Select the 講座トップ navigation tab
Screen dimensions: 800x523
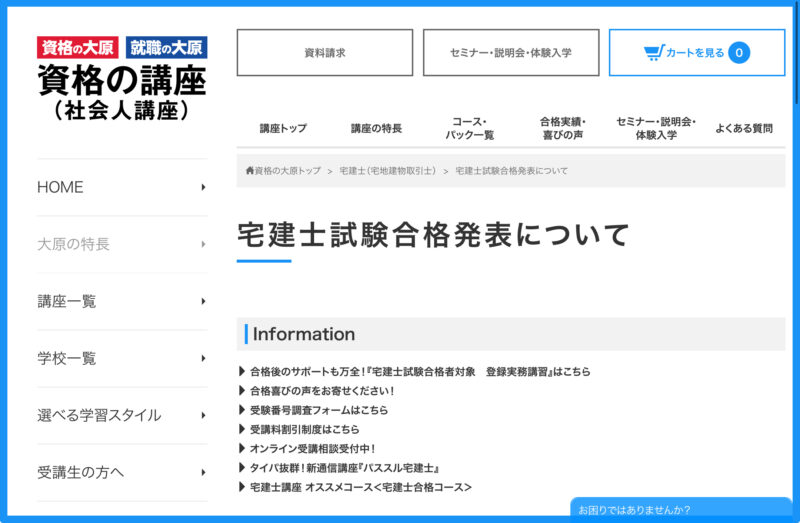point(283,128)
